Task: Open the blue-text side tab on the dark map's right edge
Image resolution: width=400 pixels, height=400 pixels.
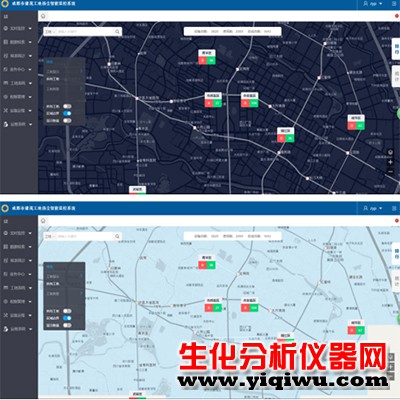Action: coord(396,49)
